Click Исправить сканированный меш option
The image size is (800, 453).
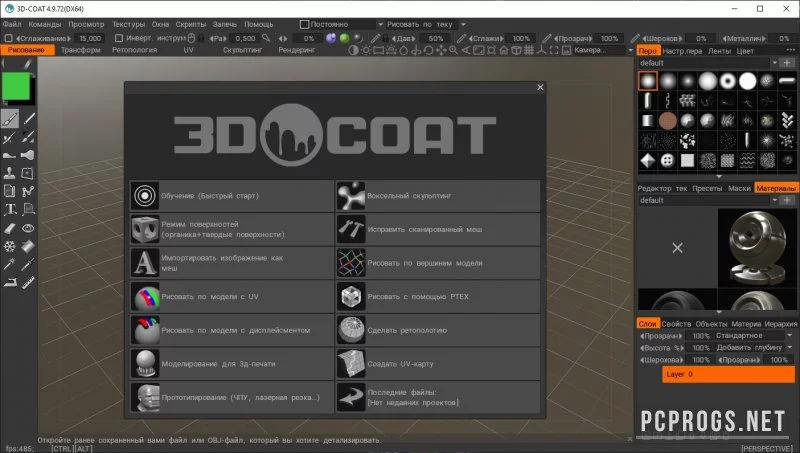[x=438, y=230]
